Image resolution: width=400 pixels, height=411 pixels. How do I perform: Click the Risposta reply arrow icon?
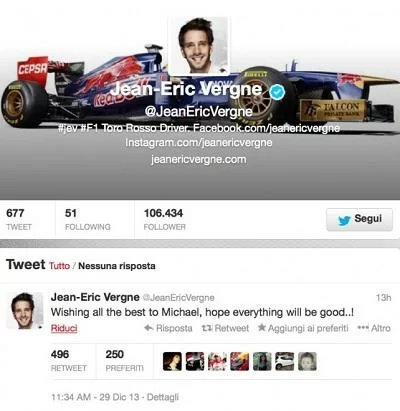[x=149, y=328]
